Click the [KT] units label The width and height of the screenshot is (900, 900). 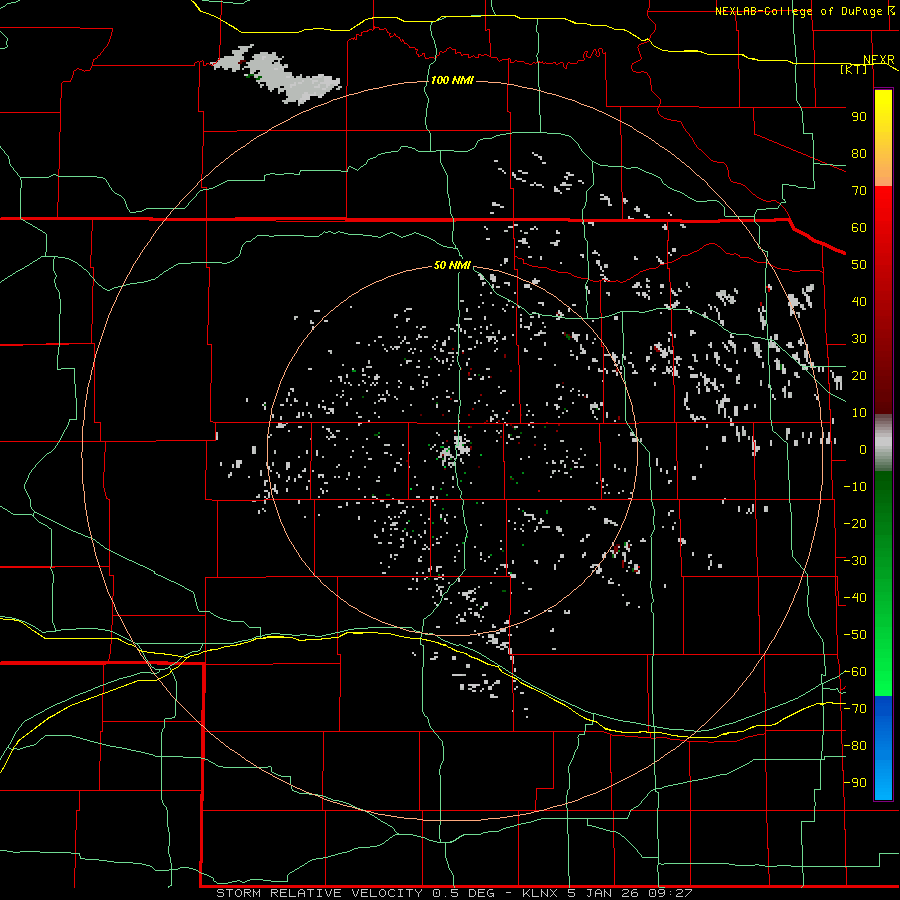853,69
